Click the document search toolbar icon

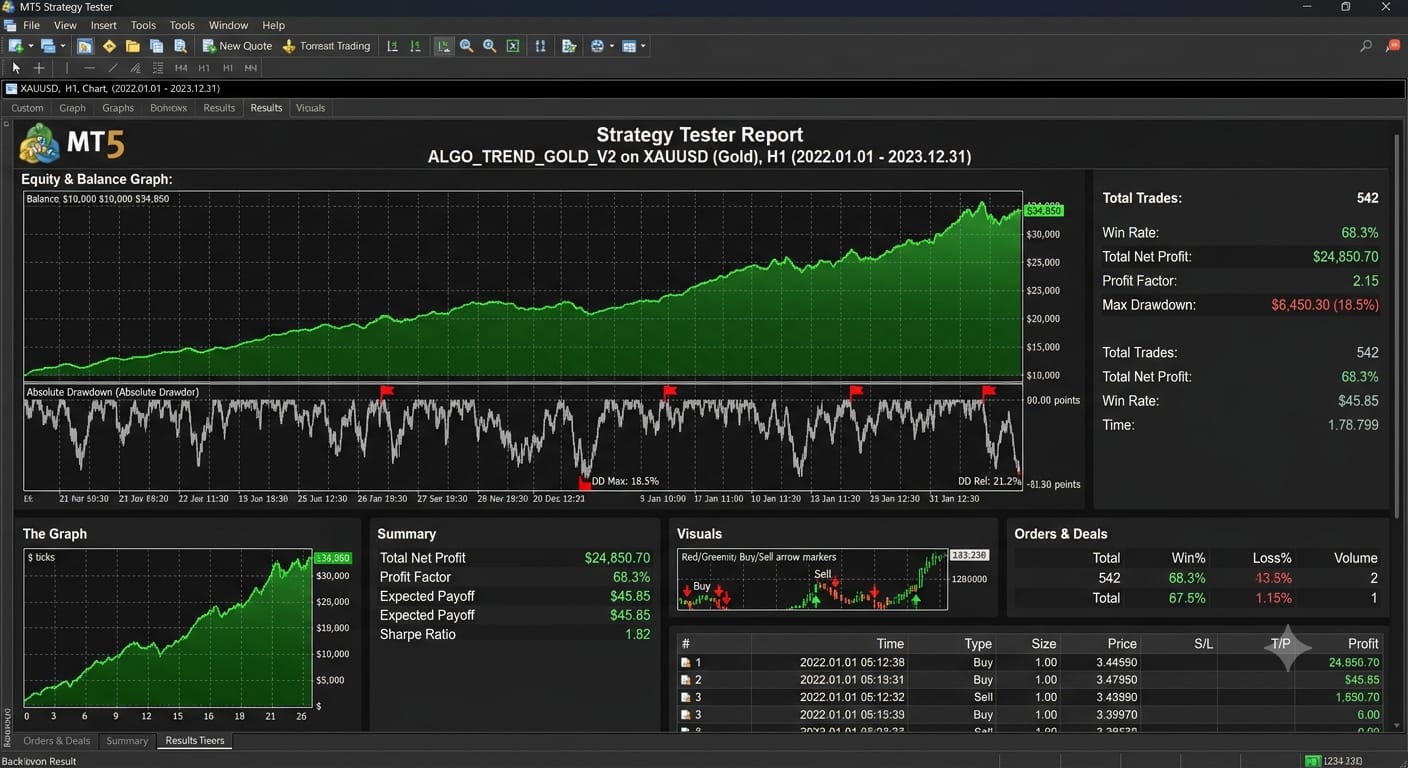pyautogui.click(x=180, y=46)
